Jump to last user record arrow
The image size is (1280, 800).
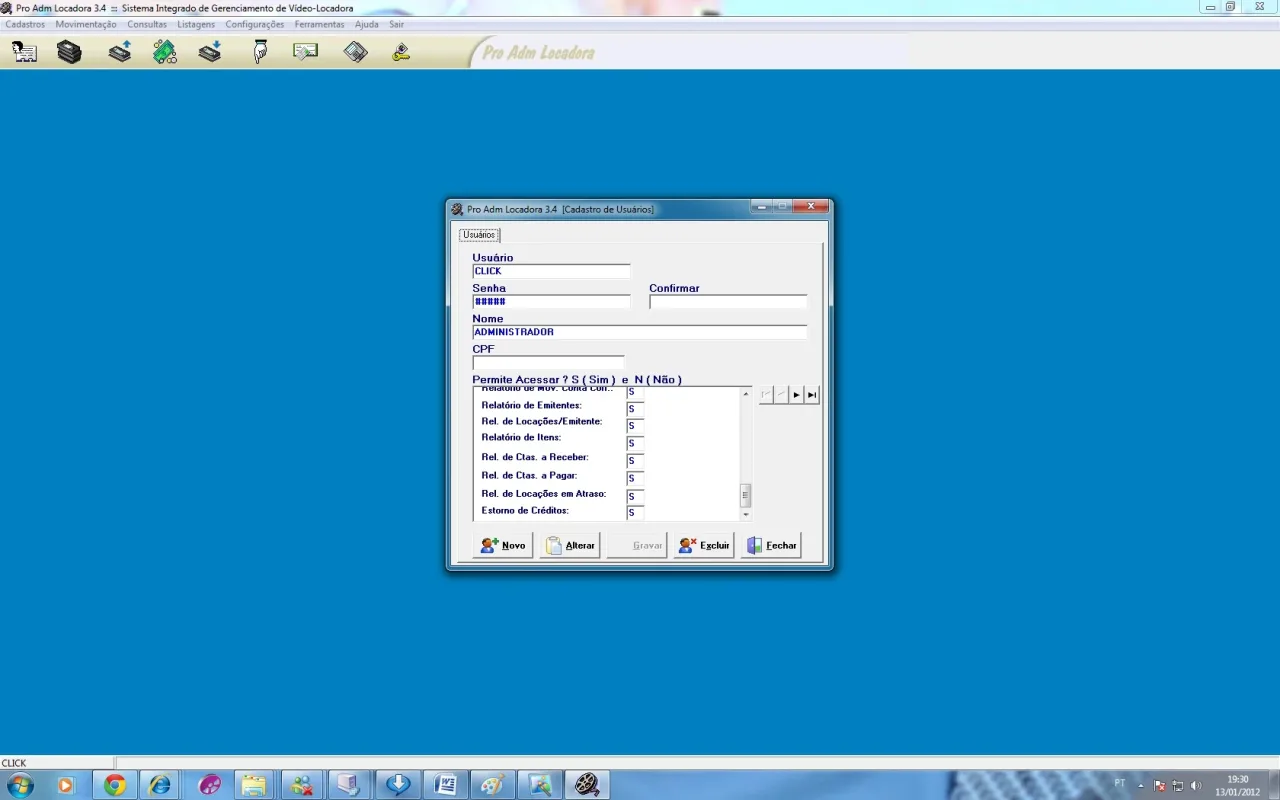click(812, 395)
